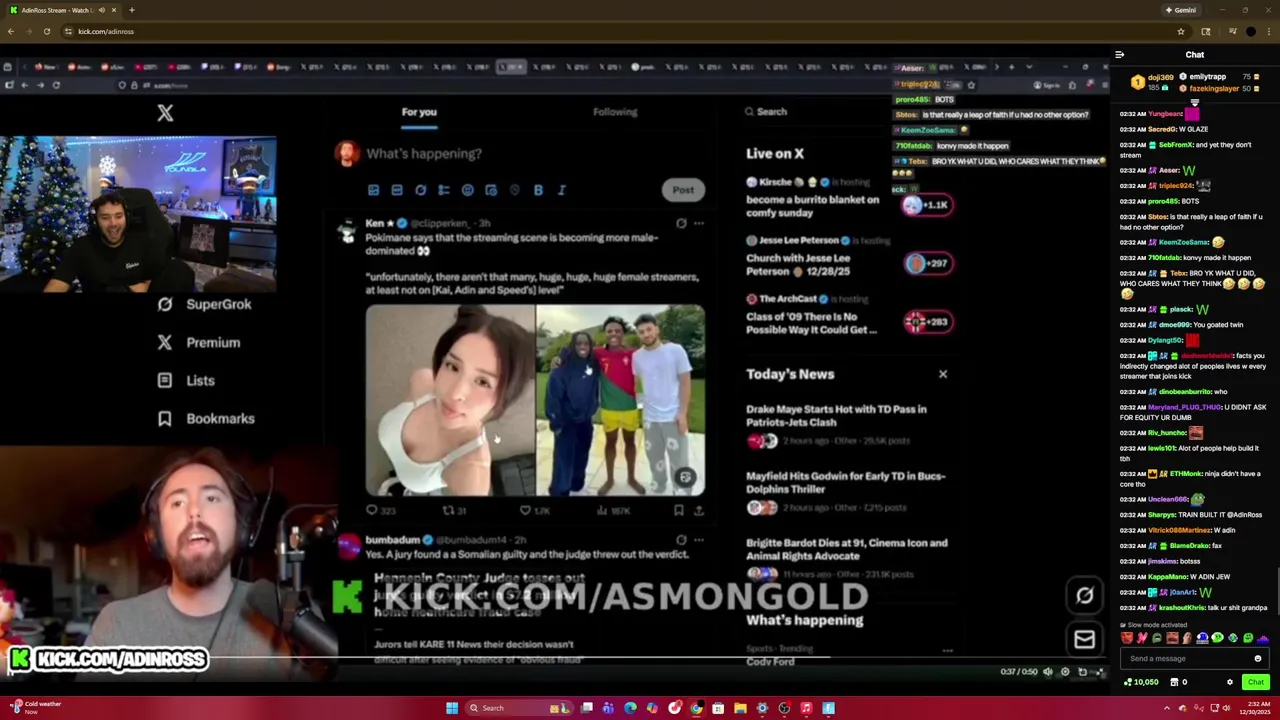Click the Post button

pyautogui.click(x=683, y=190)
